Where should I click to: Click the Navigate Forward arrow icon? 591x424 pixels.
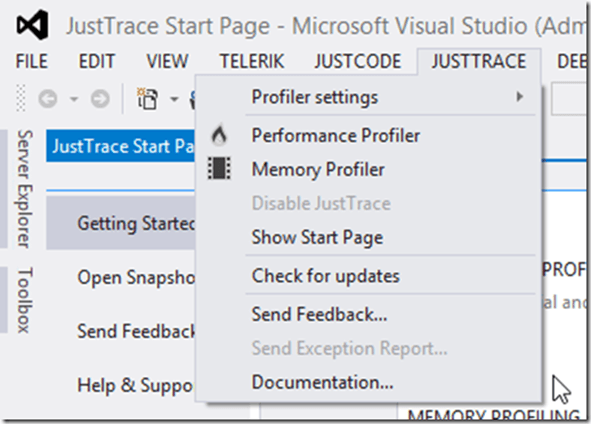[x=100, y=99]
